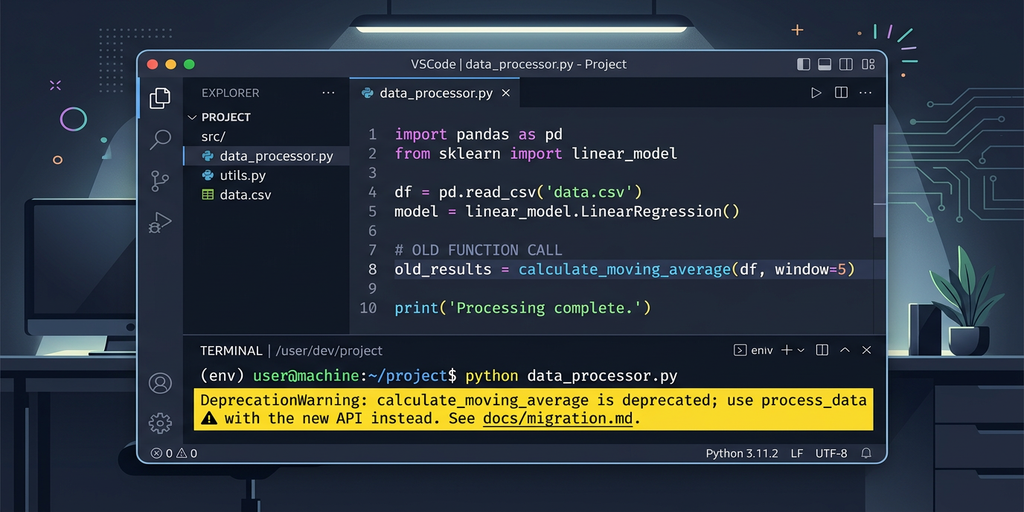Split the editor to the right
Image resolution: width=1024 pixels, height=512 pixels.
(x=841, y=93)
